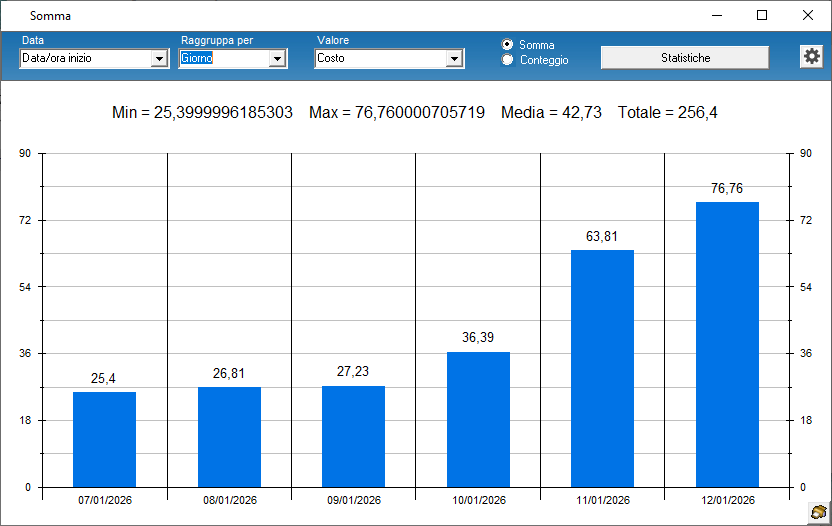Click the bar for 08/01/2026
Screen dimensions: 832x526
coord(229,437)
